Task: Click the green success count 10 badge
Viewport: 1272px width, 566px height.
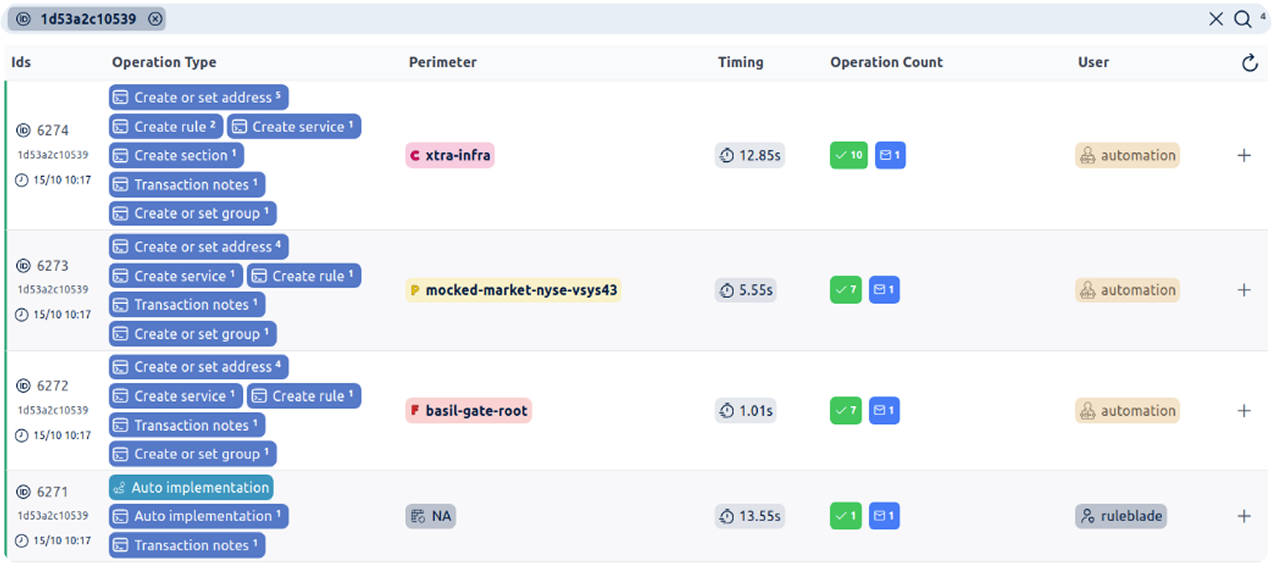Action: [x=849, y=155]
